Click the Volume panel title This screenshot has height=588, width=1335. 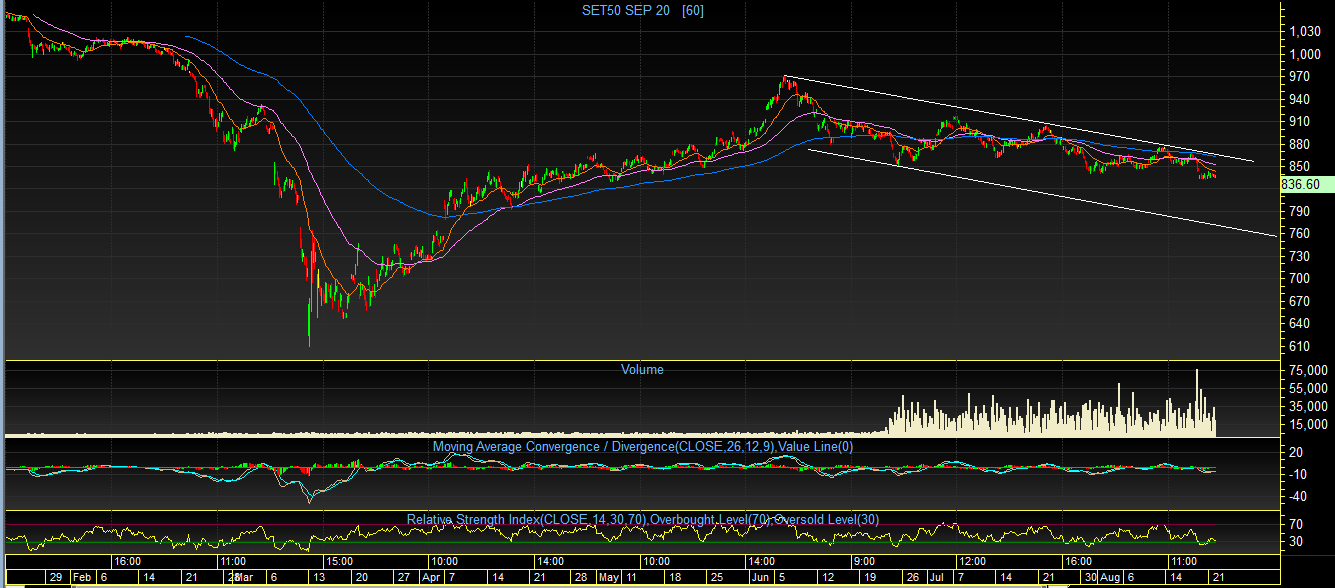tap(642, 370)
